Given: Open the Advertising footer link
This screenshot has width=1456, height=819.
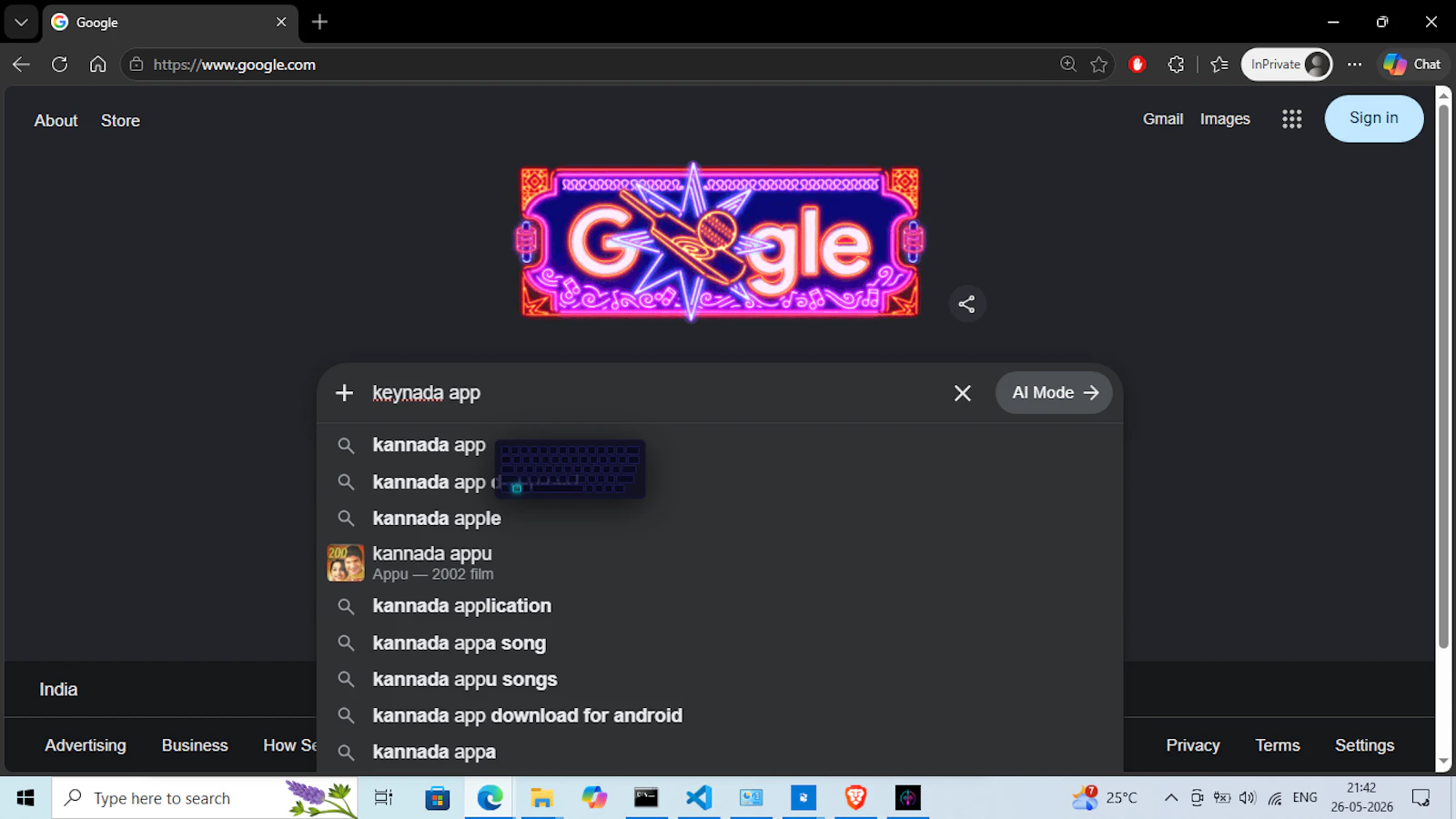Looking at the screenshot, I should tap(86, 745).
